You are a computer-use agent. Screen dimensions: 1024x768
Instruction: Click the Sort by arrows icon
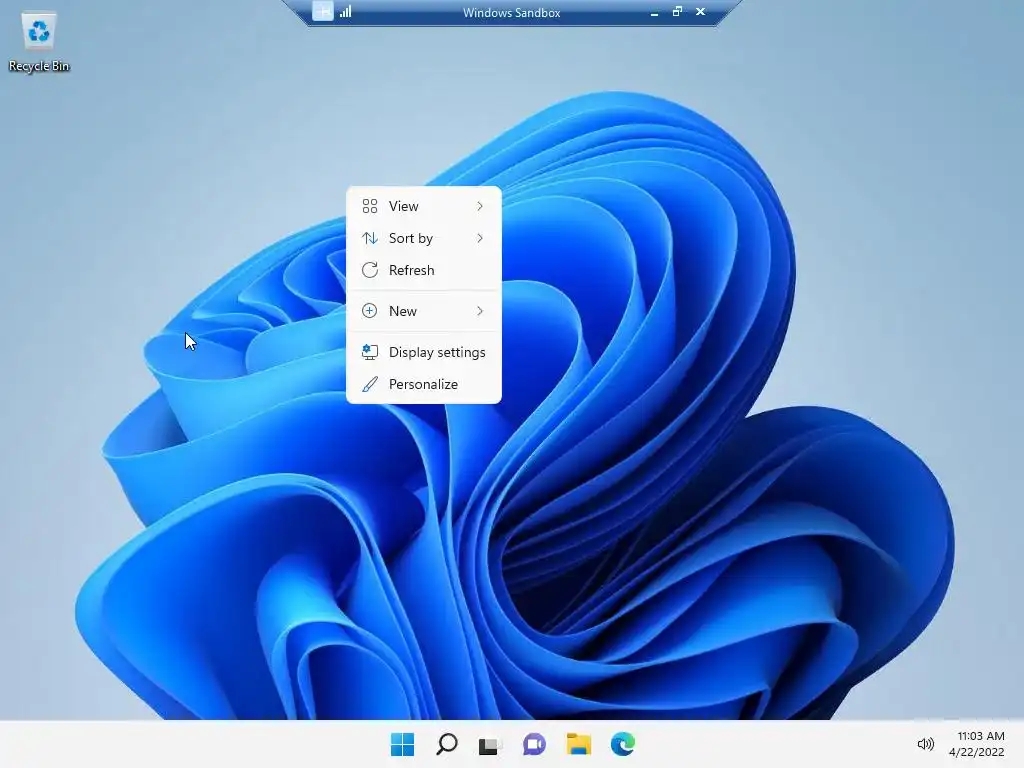[370, 238]
